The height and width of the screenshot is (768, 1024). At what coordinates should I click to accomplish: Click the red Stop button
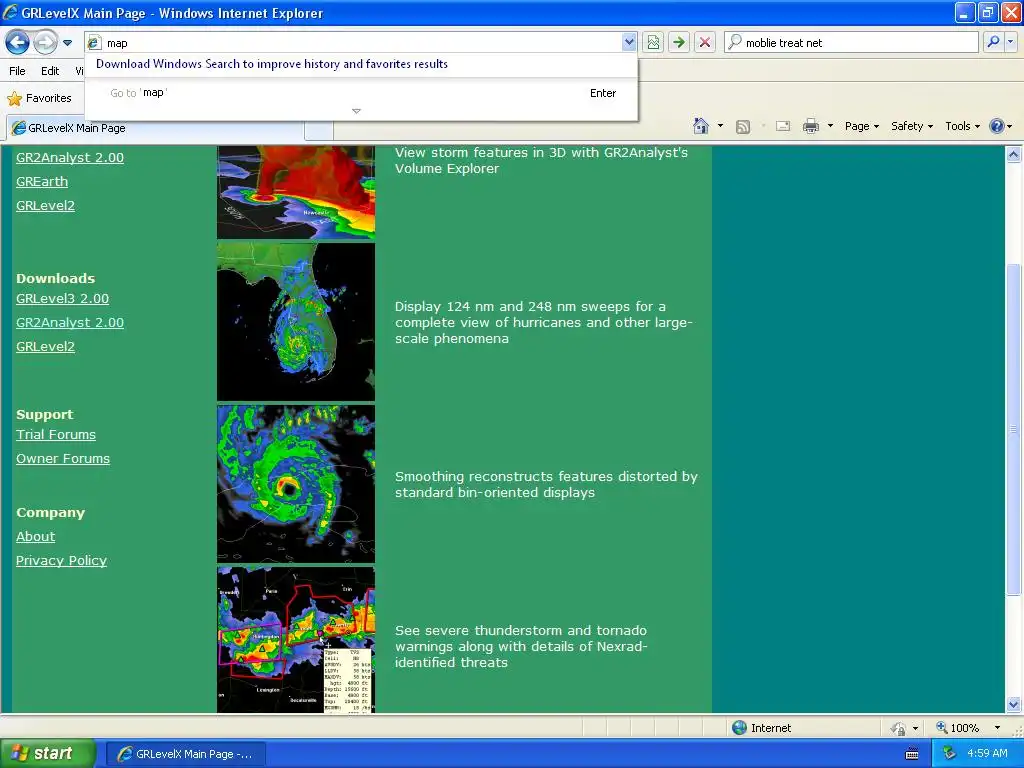pos(705,42)
